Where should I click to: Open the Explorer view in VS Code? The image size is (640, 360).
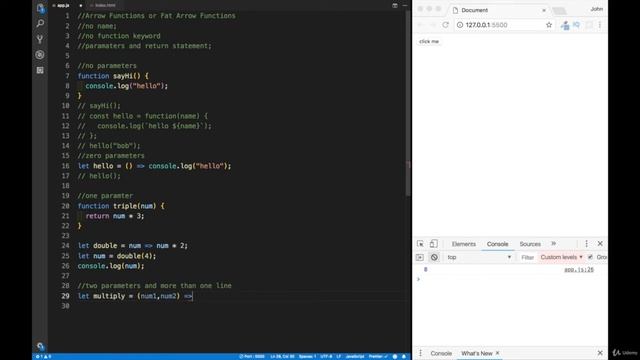(40, 8)
